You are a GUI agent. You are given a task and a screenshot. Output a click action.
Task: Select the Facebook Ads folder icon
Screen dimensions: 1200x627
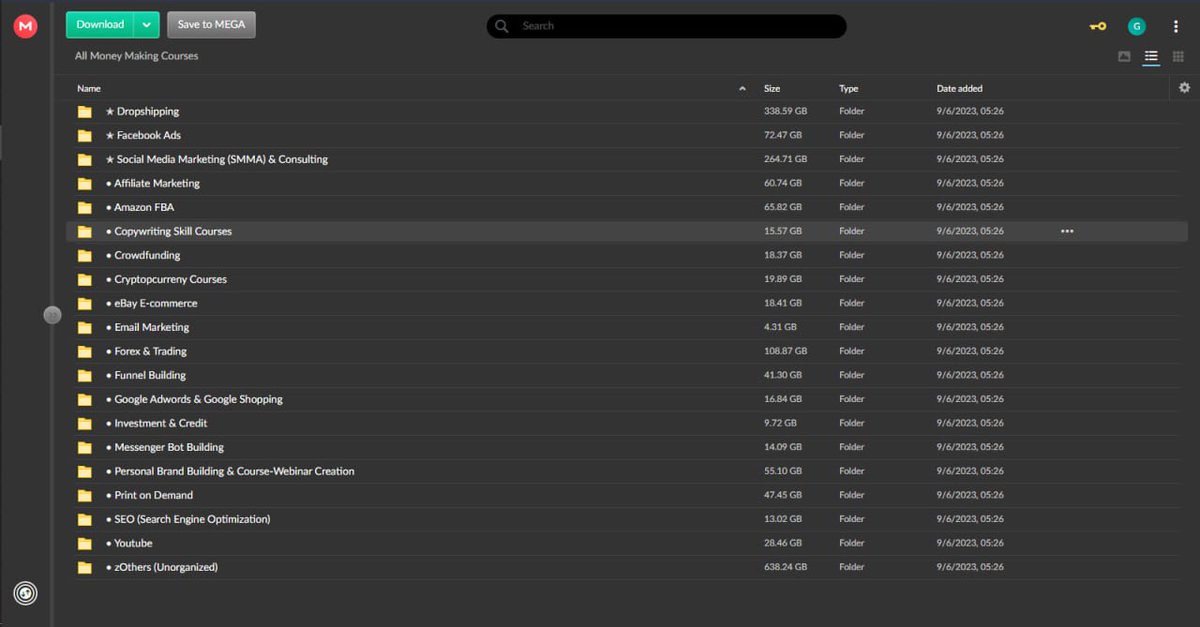tap(85, 136)
